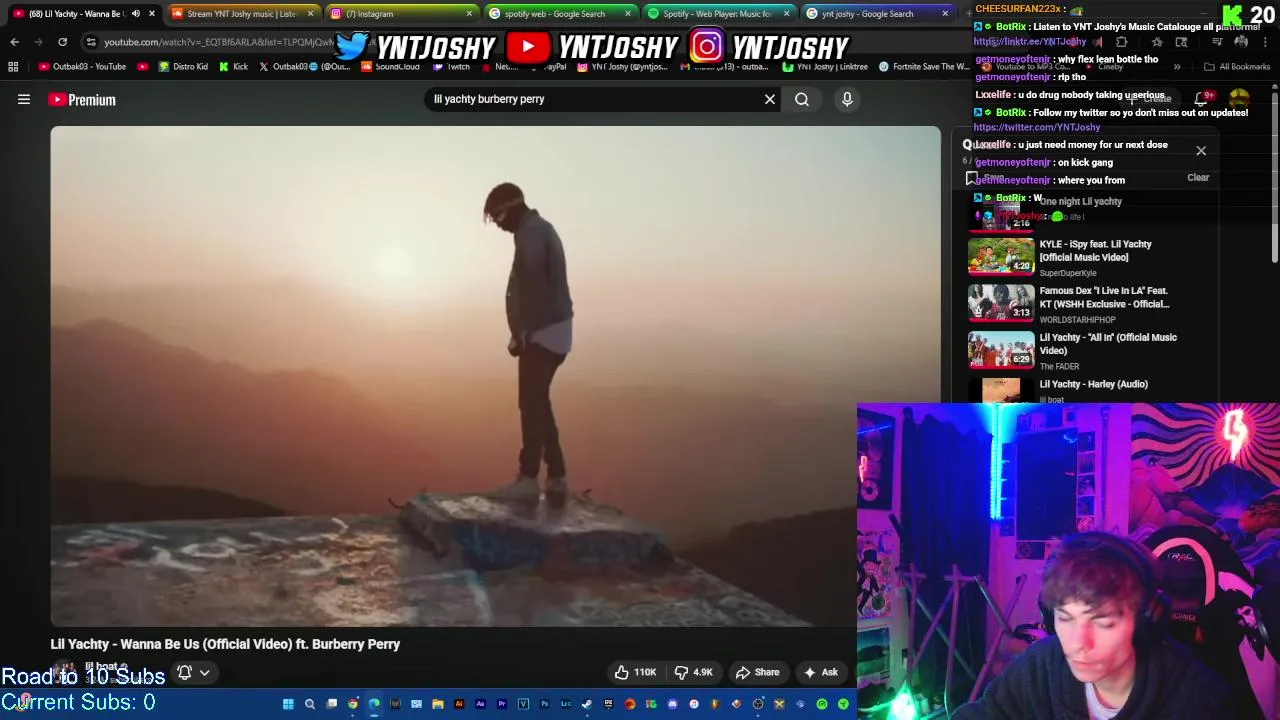Close the queue panel with X

pyautogui.click(x=1201, y=151)
